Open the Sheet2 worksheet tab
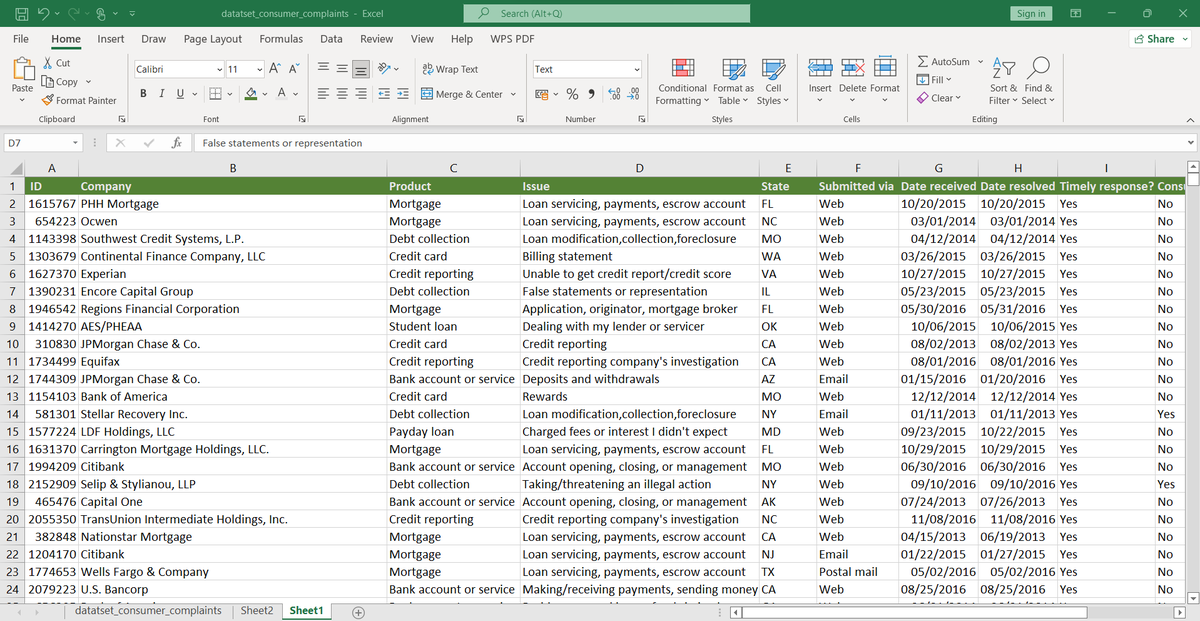 257,609
